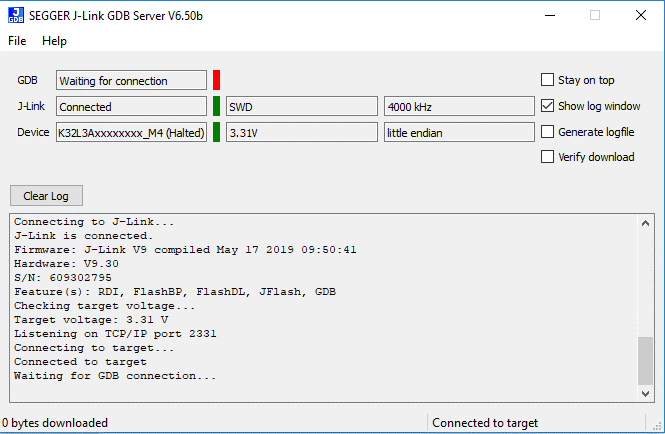Click the 4000 kHz speed field
Image resolution: width=665 pixels, height=434 pixels.
(x=459, y=106)
